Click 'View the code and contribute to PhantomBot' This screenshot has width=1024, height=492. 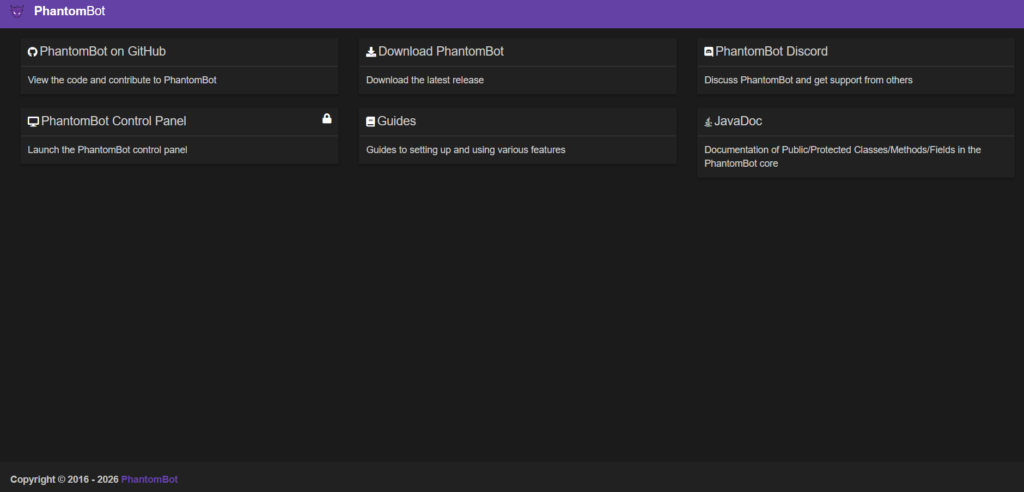[122, 80]
